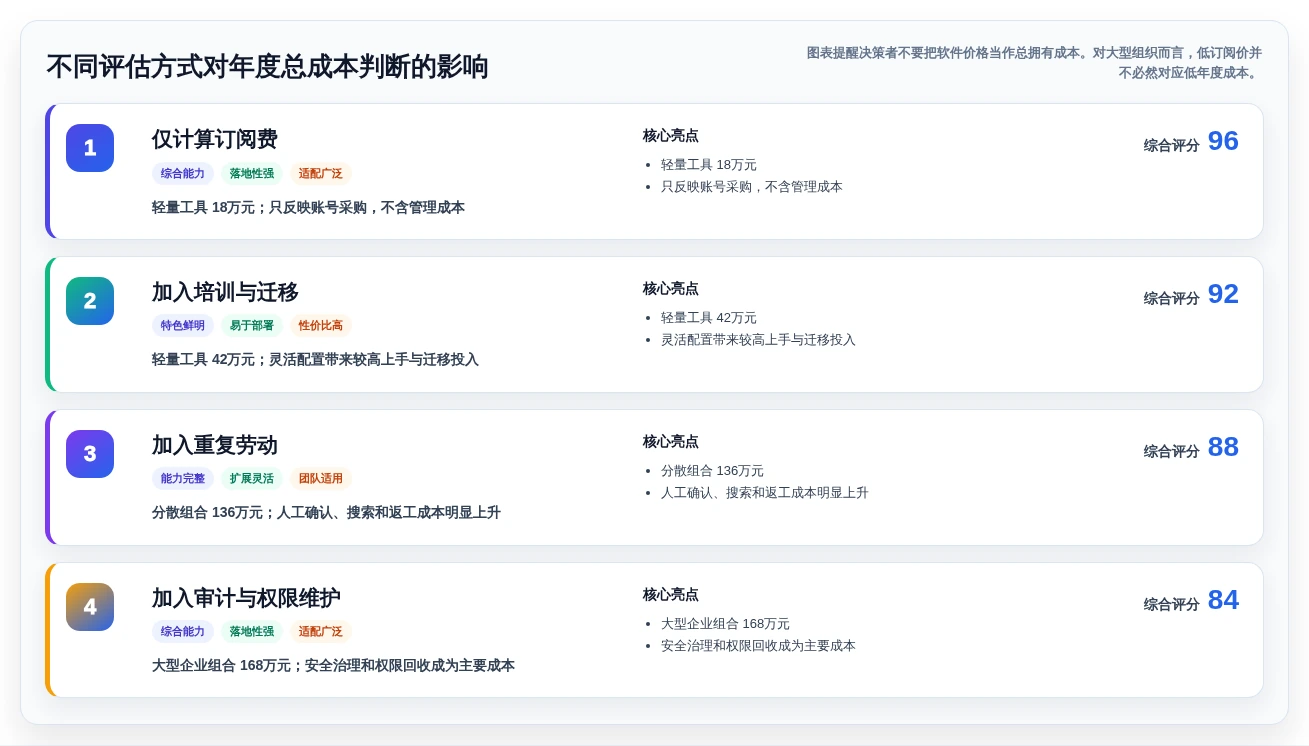
Task: Open the 加入审计与权限维护 card title
Action: pyautogui.click(x=246, y=598)
